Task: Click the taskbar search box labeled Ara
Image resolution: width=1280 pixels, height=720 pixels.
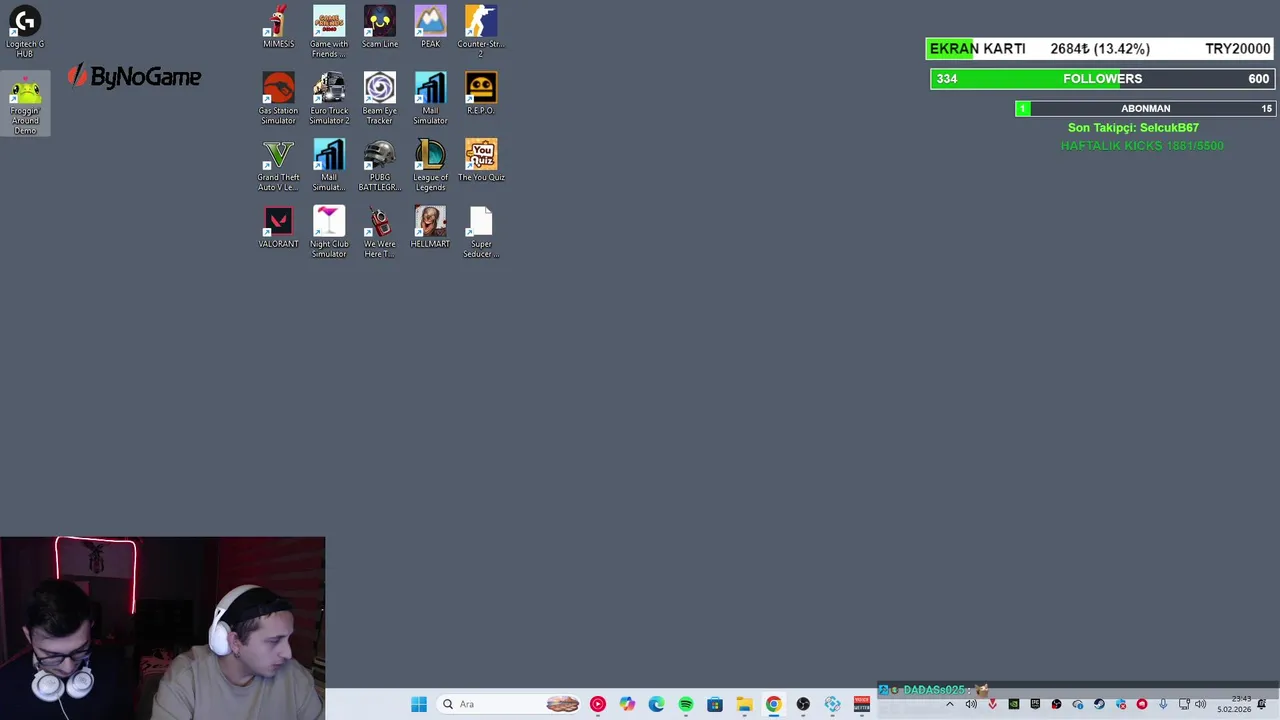Action: click(x=508, y=704)
